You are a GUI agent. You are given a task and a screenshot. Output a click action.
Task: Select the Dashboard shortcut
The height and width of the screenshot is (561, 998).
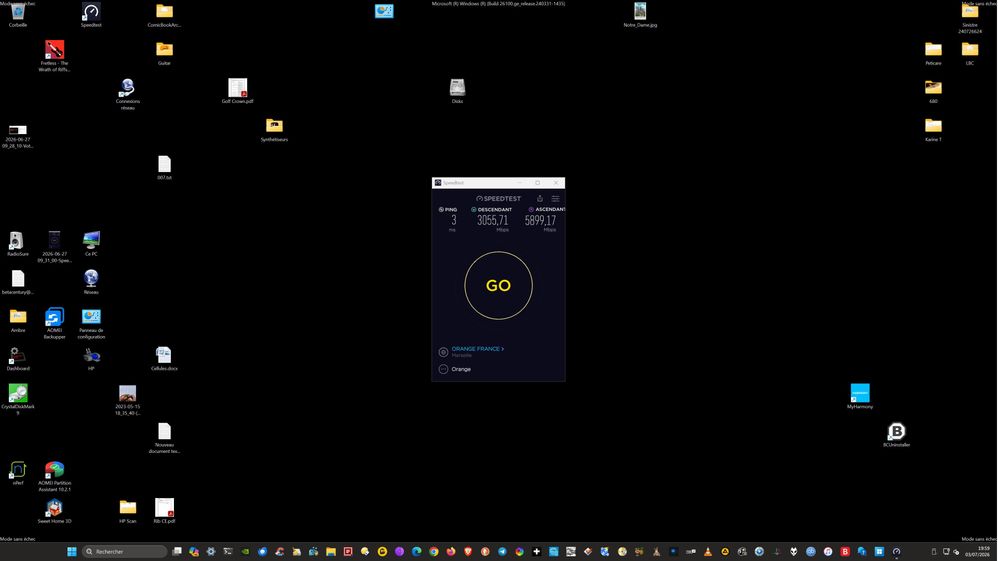point(18,359)
